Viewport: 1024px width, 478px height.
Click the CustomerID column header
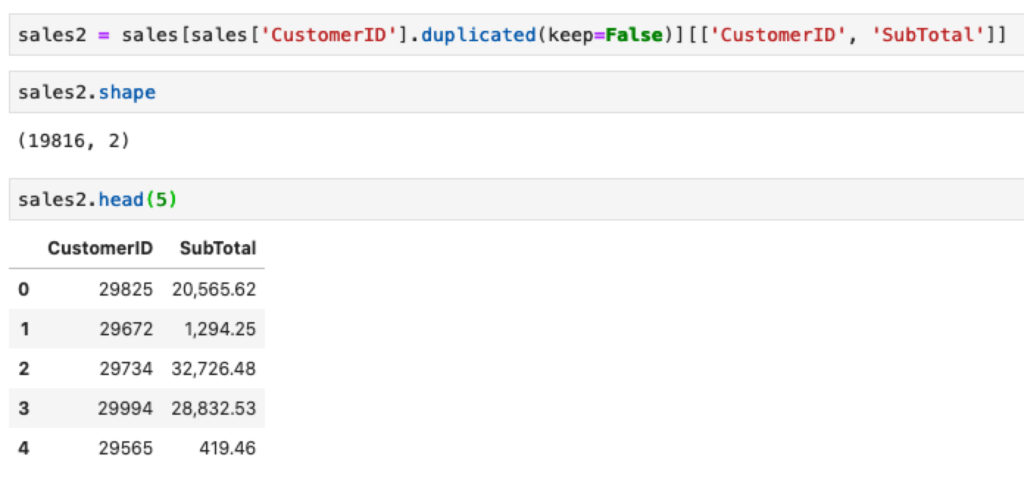100,248
